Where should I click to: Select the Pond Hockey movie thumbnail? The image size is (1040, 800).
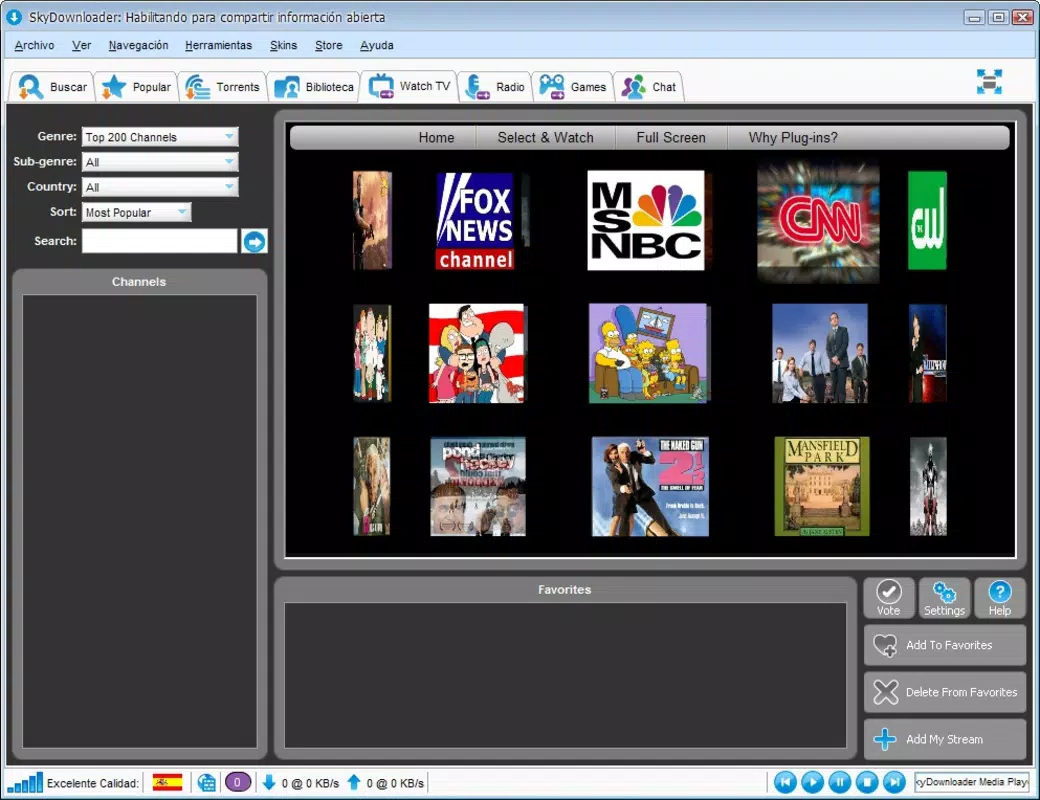(478, 486)
